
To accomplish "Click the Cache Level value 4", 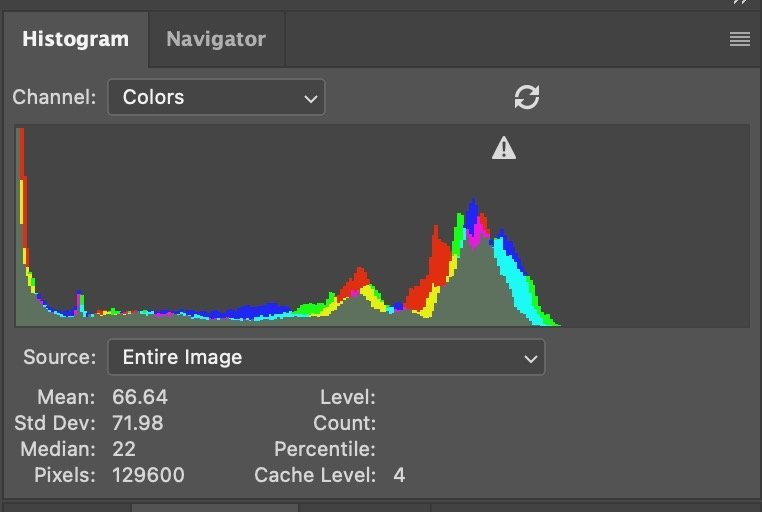I will coord(399,475).
